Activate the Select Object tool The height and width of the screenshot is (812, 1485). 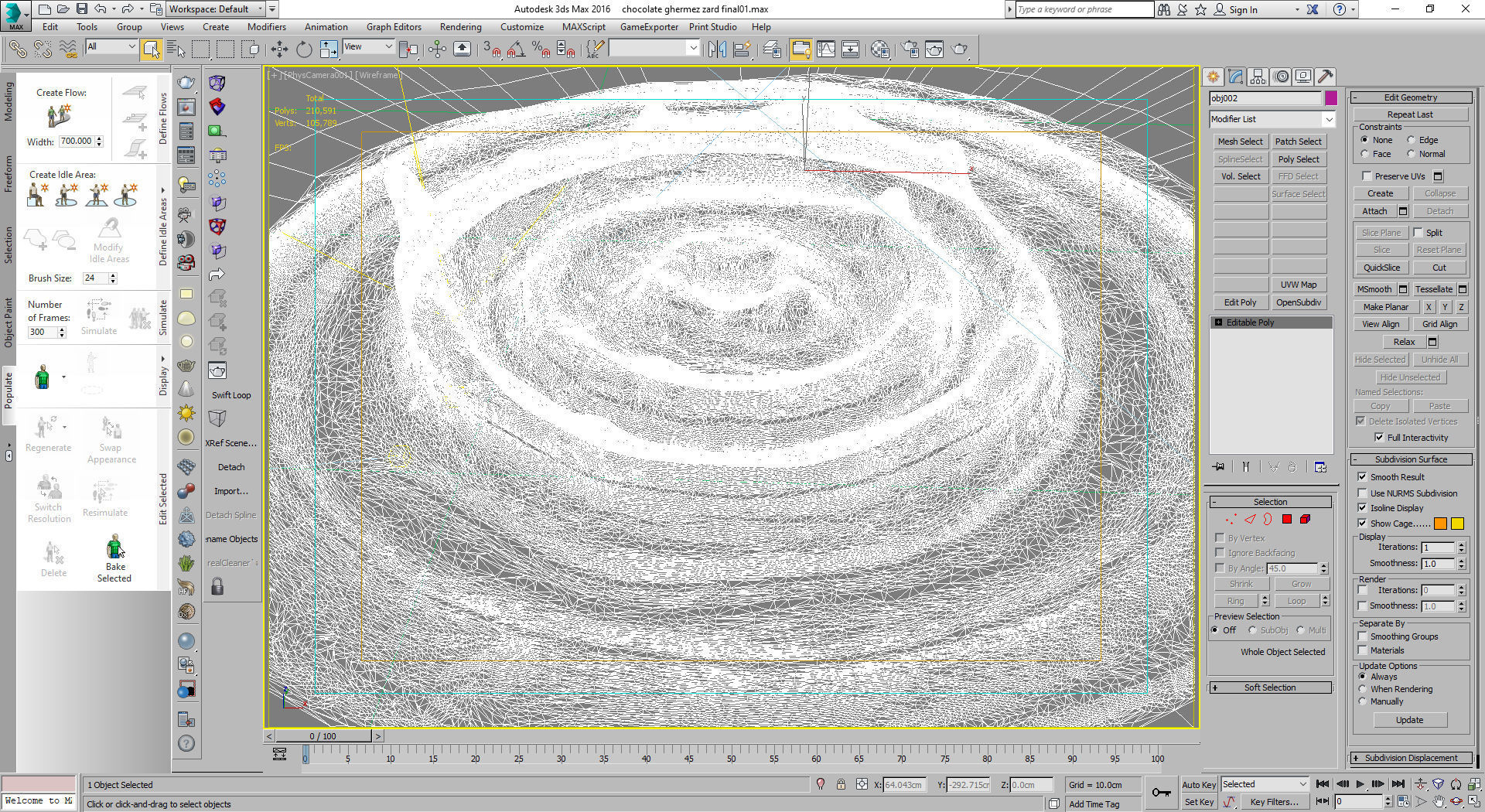(151, 49)
